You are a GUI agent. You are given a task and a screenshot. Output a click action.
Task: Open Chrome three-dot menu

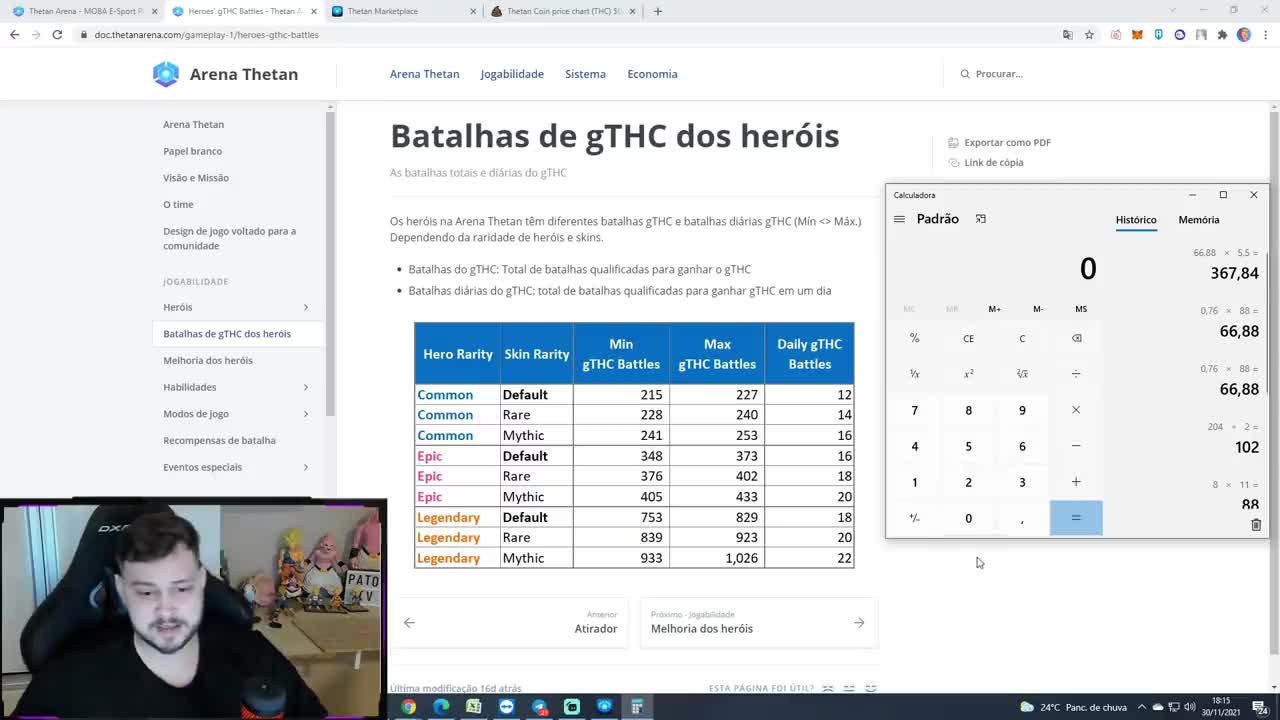pyautogui.click(x=1265, y=35)
